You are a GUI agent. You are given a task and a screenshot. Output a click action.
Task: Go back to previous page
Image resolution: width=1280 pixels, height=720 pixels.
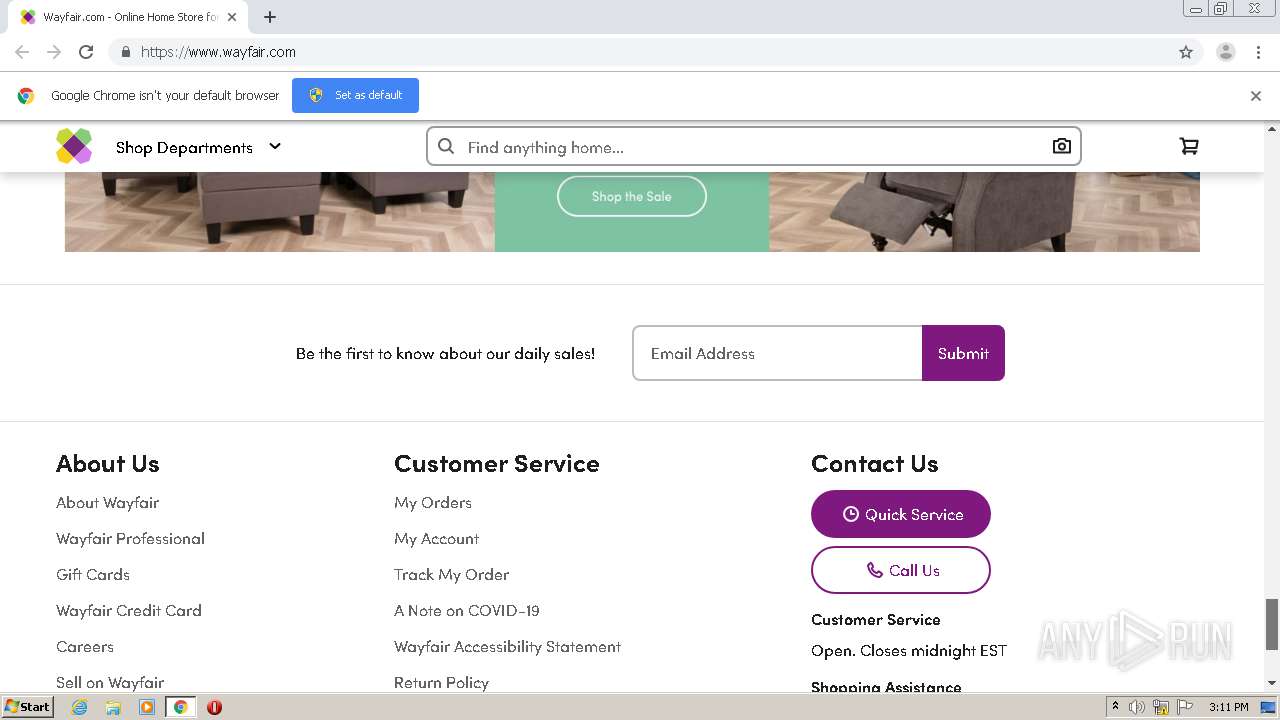22,52
